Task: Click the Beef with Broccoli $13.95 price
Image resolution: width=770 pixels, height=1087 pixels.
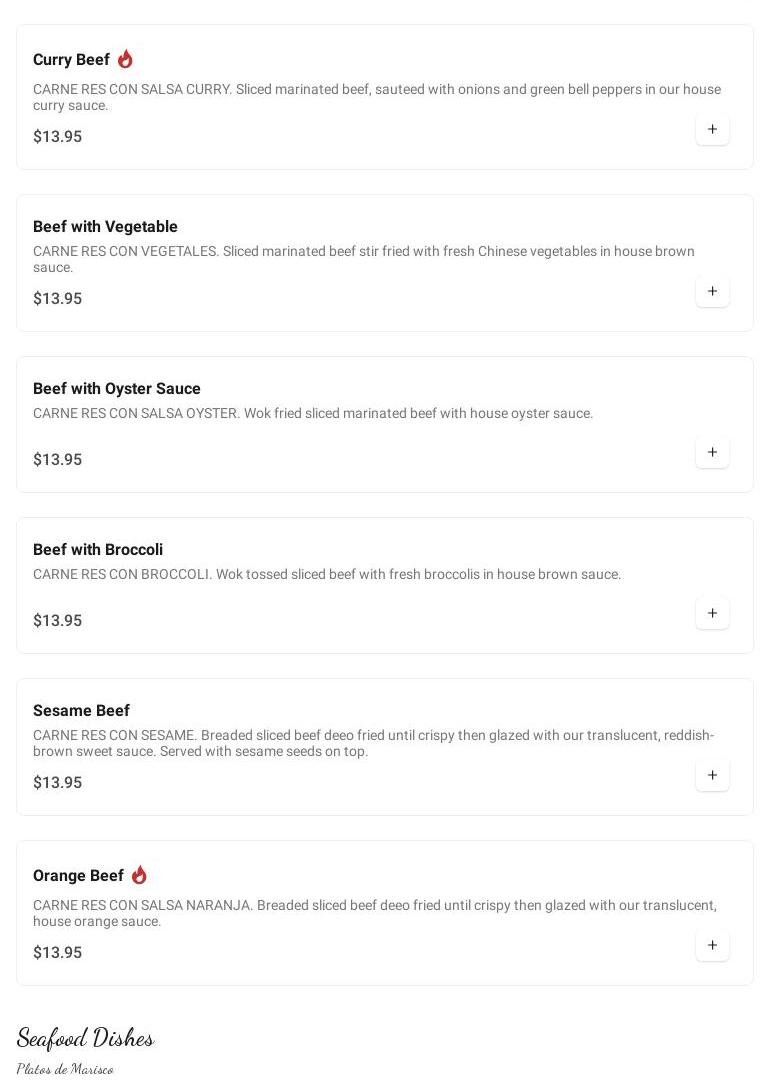Action: click(x=57, y=621)
